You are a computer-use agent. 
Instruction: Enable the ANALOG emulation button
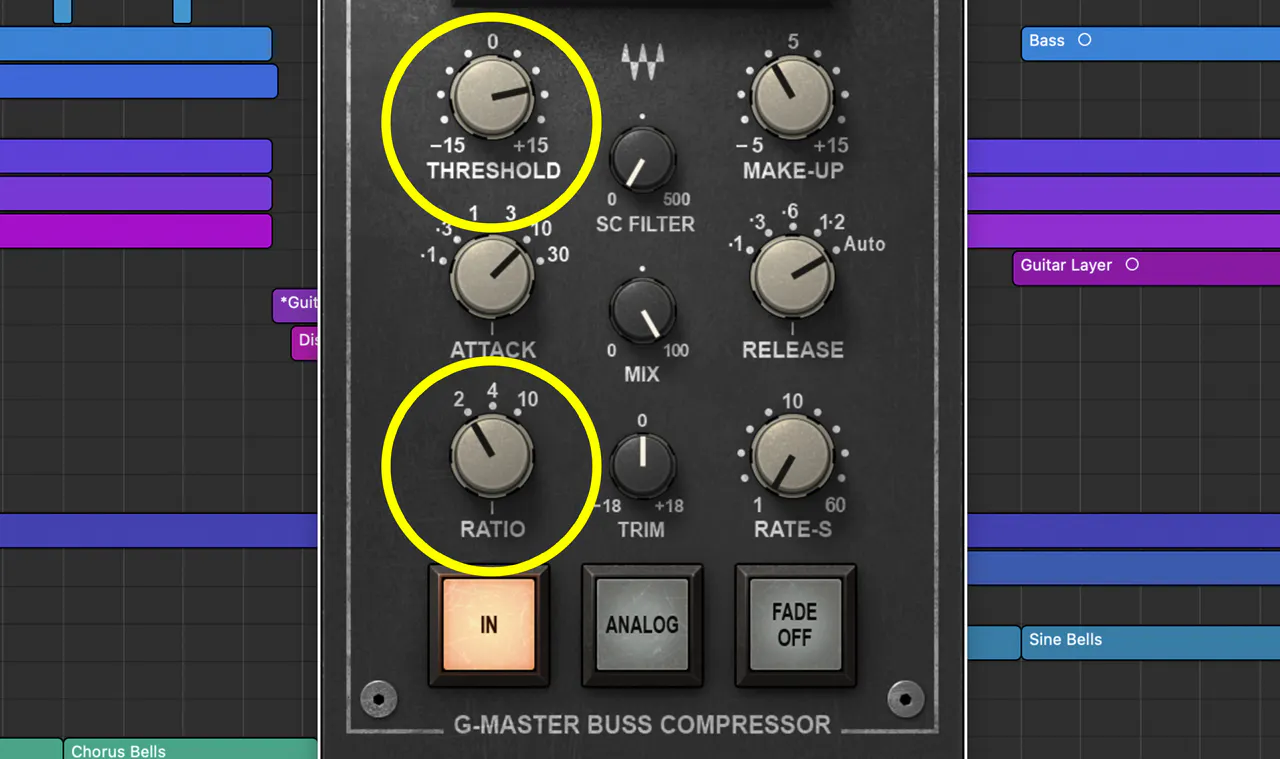[x=641, y=625]
